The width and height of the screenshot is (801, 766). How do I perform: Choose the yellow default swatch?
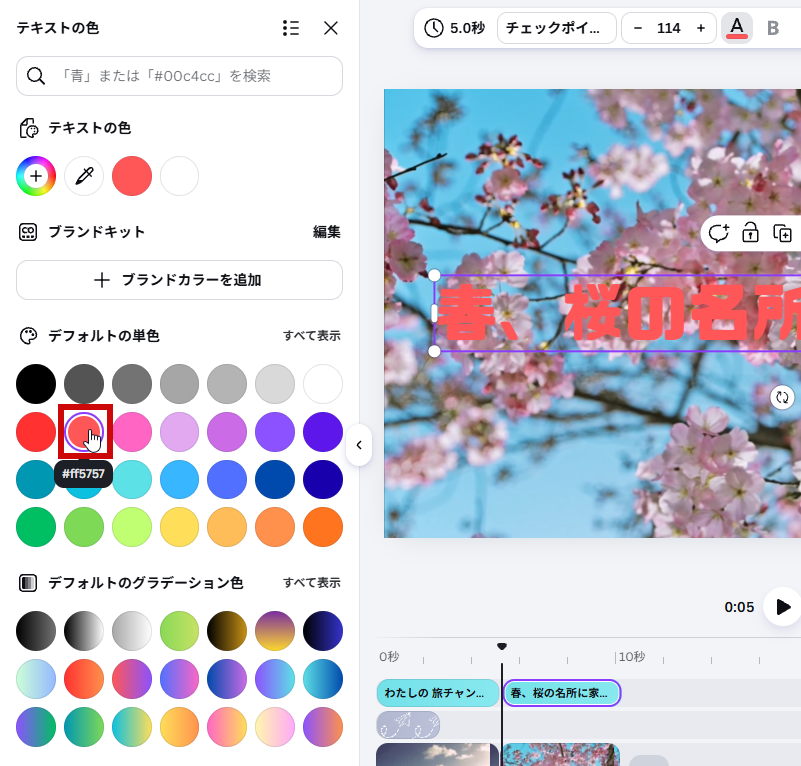(179, 527)
